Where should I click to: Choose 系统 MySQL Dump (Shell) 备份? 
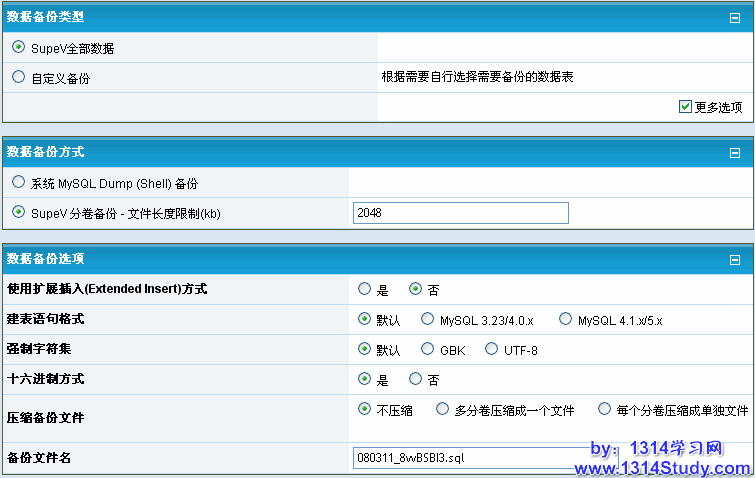[x=19, y=183]
